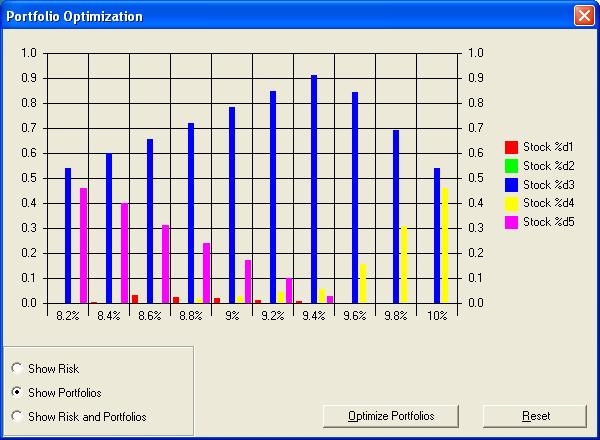The height and width of the screenshot is (440, 600).
Task: Select the Show Risk radio button
Action: [16, 369]
